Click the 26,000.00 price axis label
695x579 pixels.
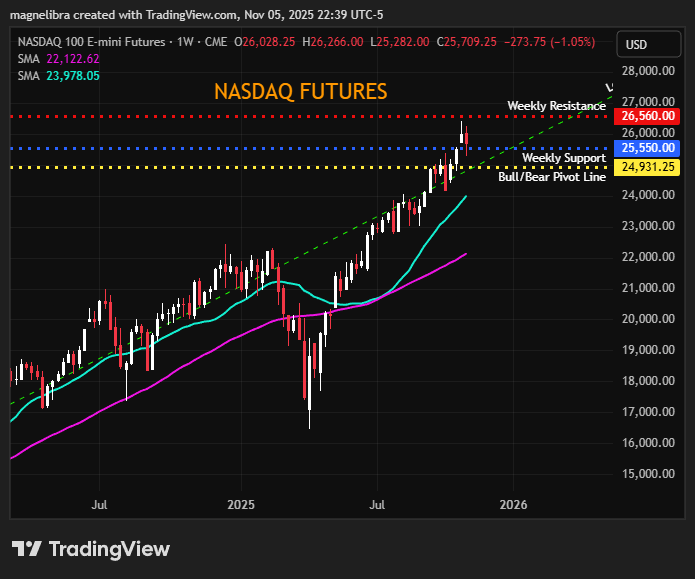648,133
